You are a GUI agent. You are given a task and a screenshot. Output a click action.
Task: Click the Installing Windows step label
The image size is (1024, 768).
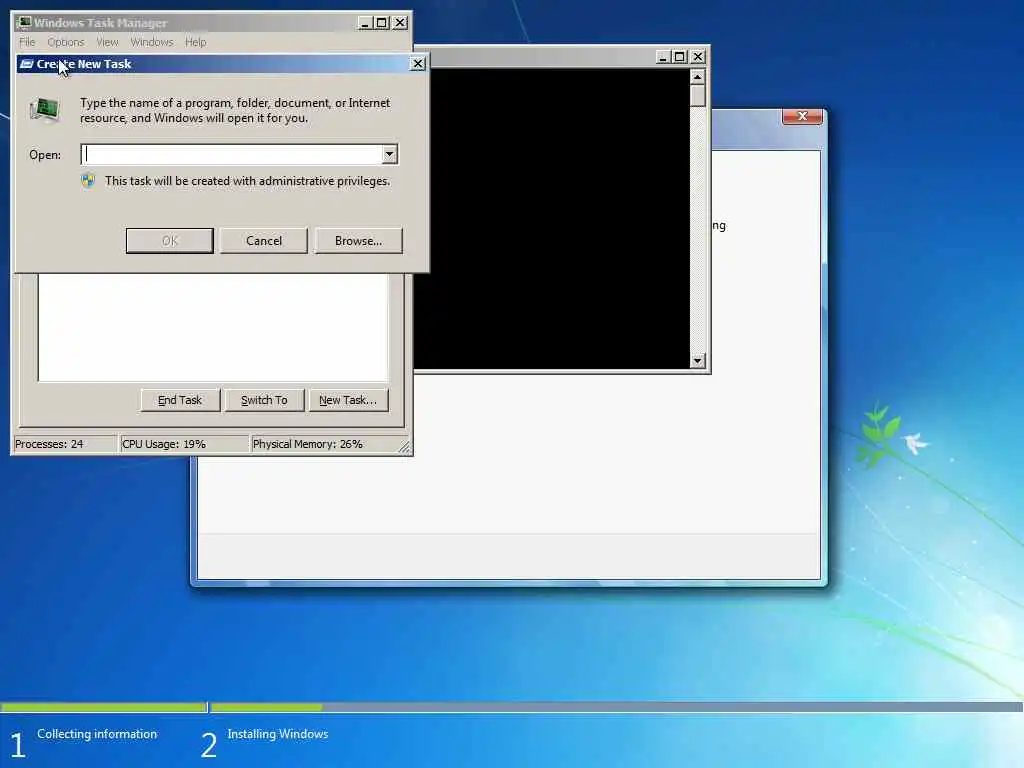[x=278, y=734]
